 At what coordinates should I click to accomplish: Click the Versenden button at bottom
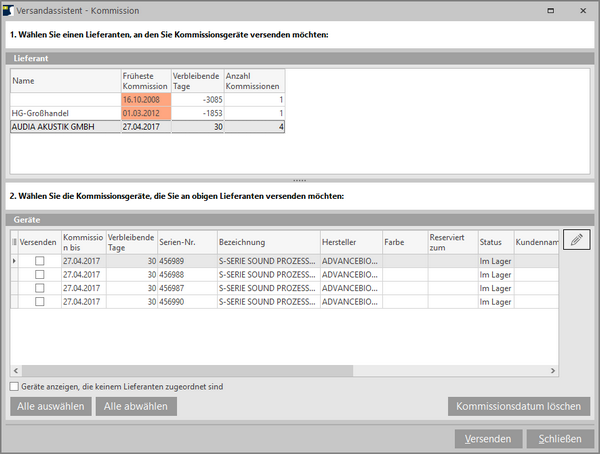487,439
